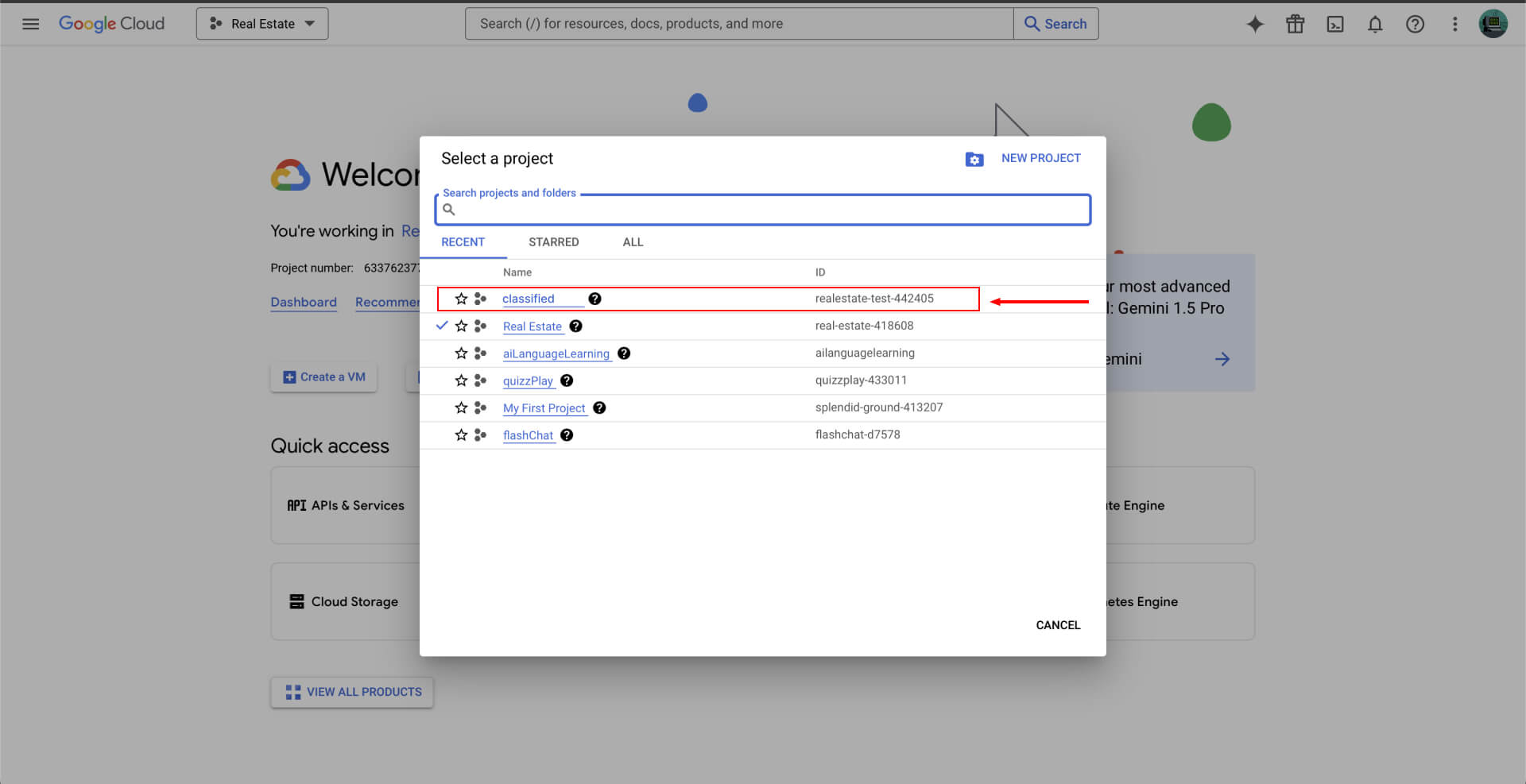The width and height of the screenshot is (1526, 784).
Task: Open the user account avatar menu
Action: tap(1493, 24)
